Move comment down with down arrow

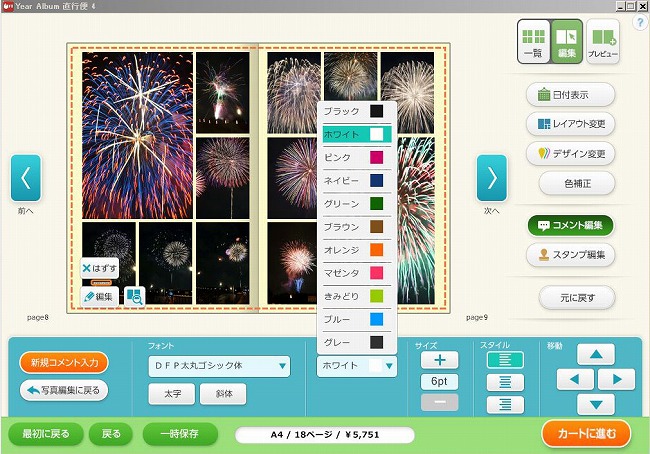point(596,404)
